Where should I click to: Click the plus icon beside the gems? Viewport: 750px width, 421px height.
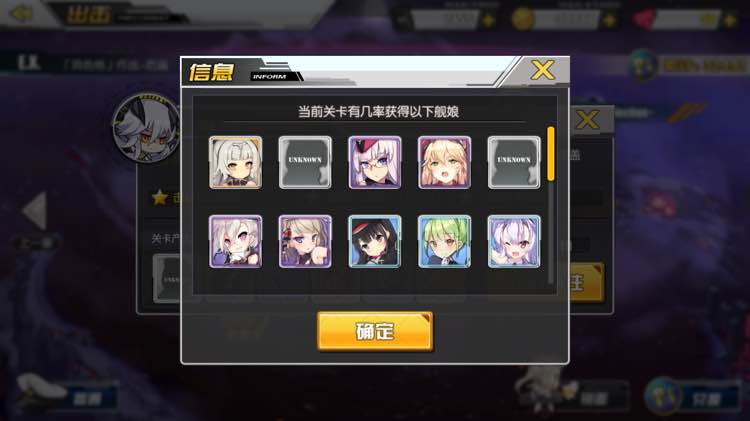click(x=729, y=21)
